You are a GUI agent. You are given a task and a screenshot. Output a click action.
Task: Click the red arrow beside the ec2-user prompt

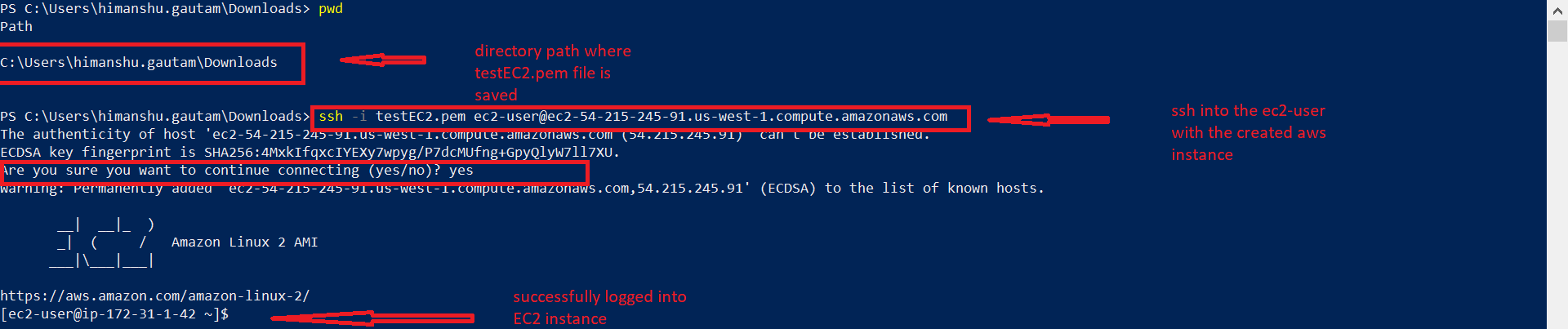[372, 318]
